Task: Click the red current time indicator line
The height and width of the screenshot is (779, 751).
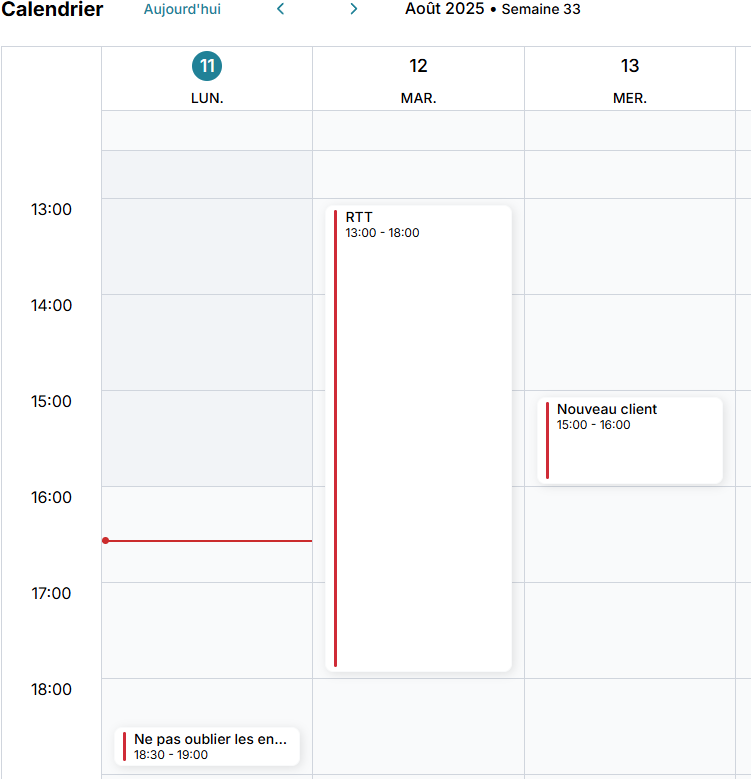Action: coord(208,541)
